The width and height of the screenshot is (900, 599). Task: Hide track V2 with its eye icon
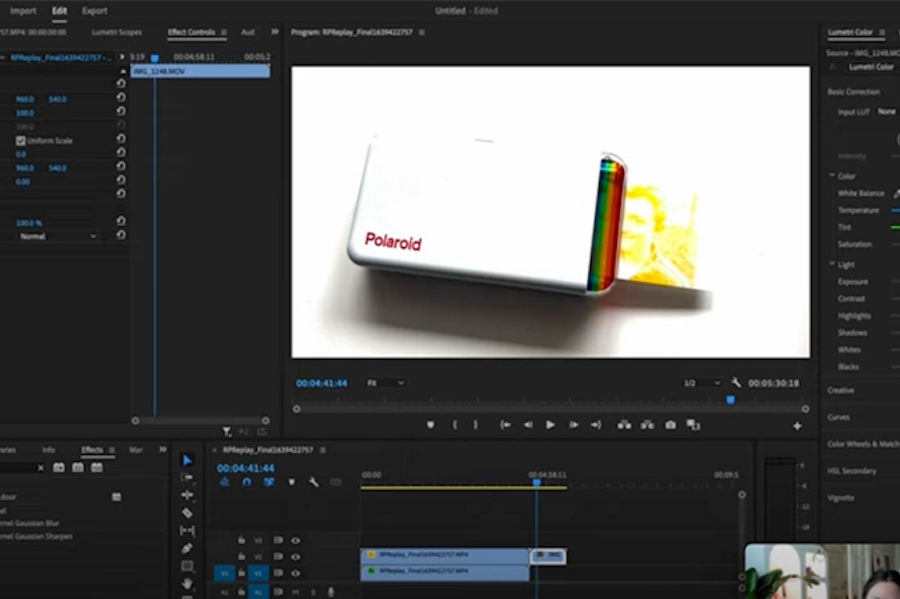(x=296, y=557)
